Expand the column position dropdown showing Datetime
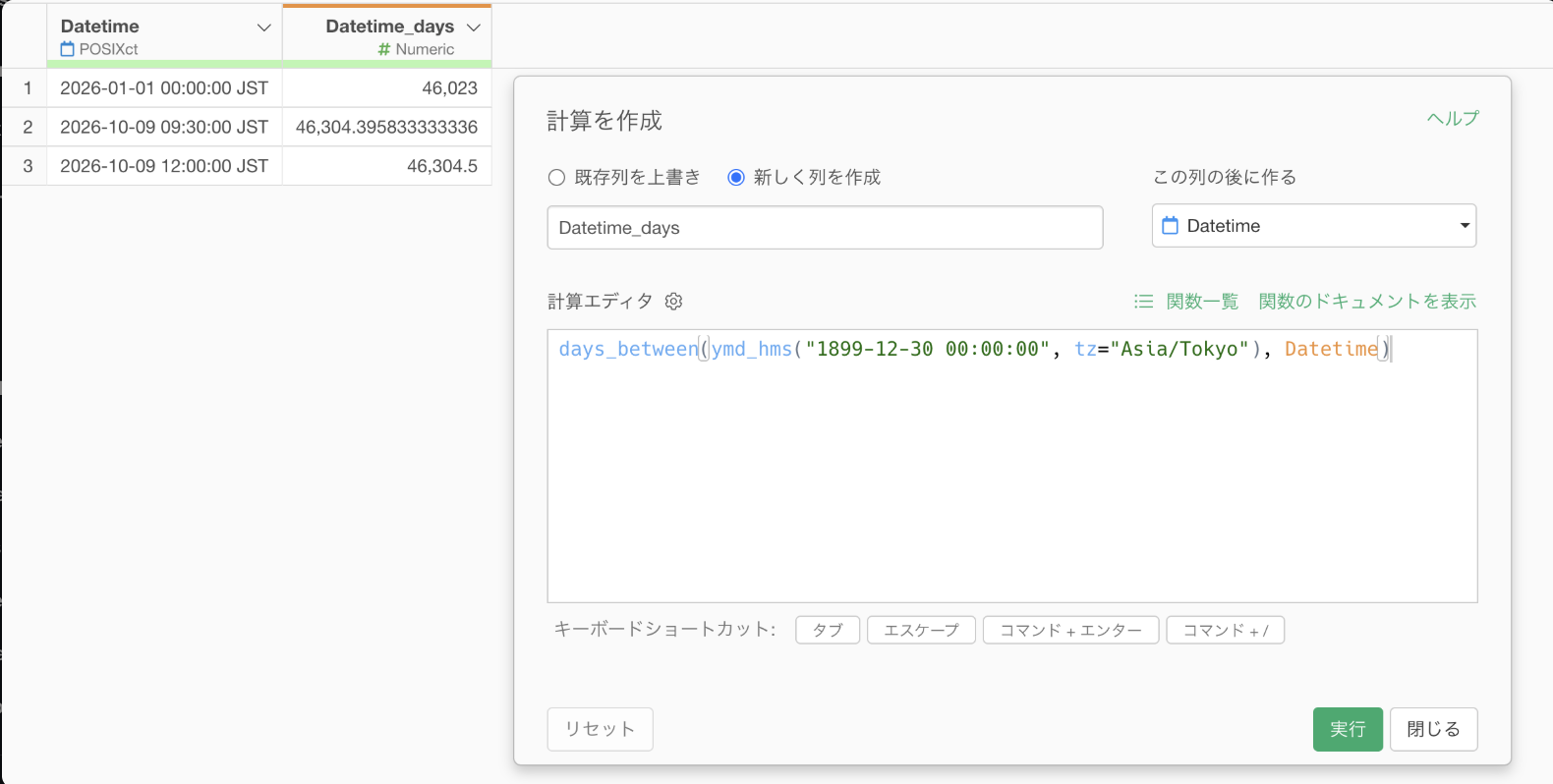Viewport: 1553px width, 784px height. pyautogui.click(x=1314, y=226)
